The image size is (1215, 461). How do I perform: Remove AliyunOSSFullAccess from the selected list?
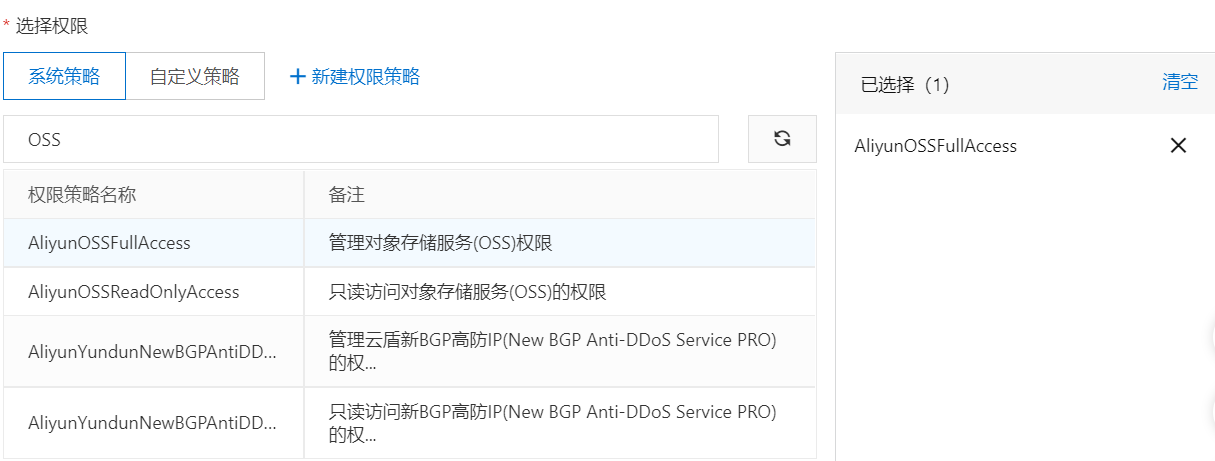1178,146
